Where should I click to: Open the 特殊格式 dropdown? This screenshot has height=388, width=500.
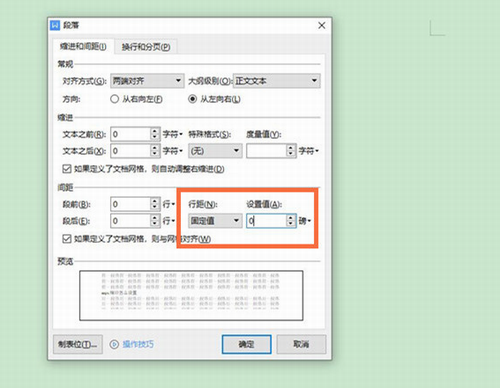tap(215, 151)
